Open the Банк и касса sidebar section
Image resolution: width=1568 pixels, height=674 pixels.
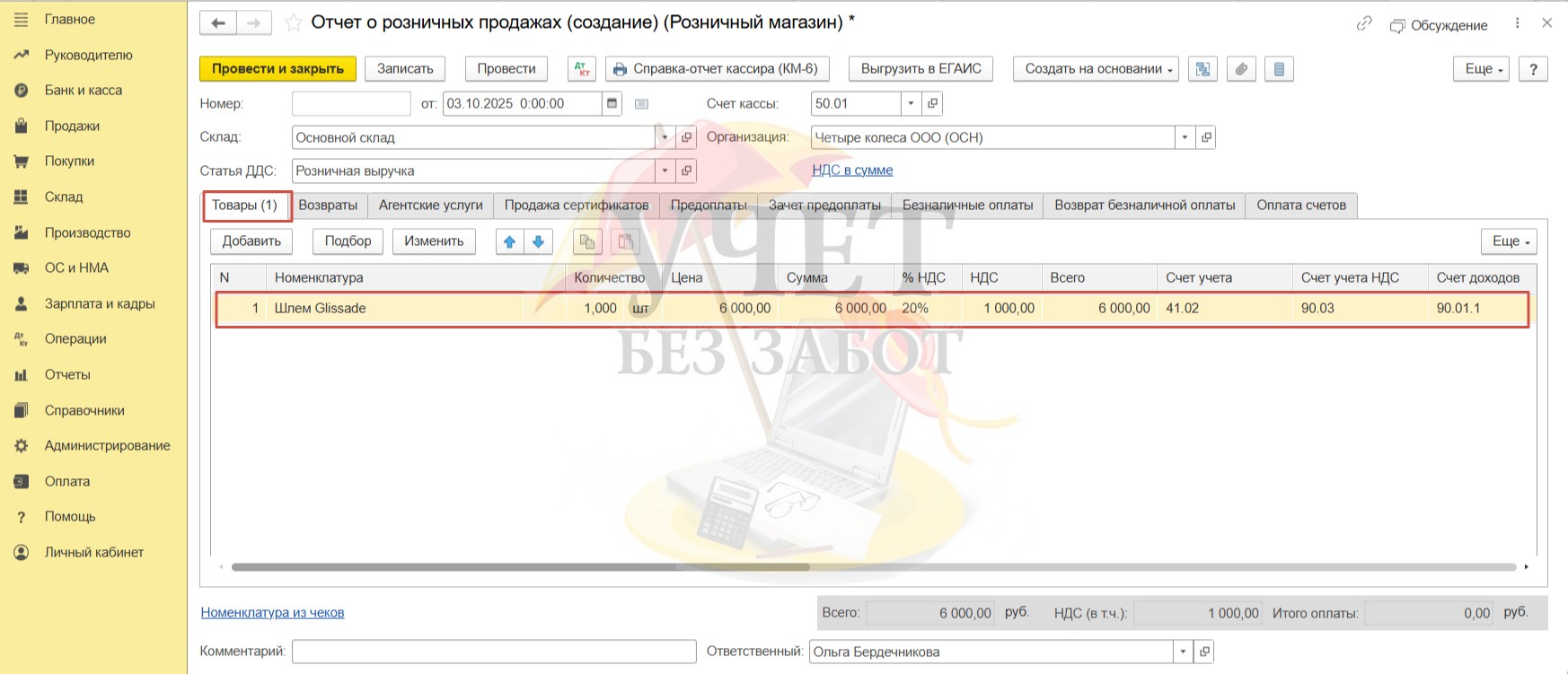(x=84, y=90)
